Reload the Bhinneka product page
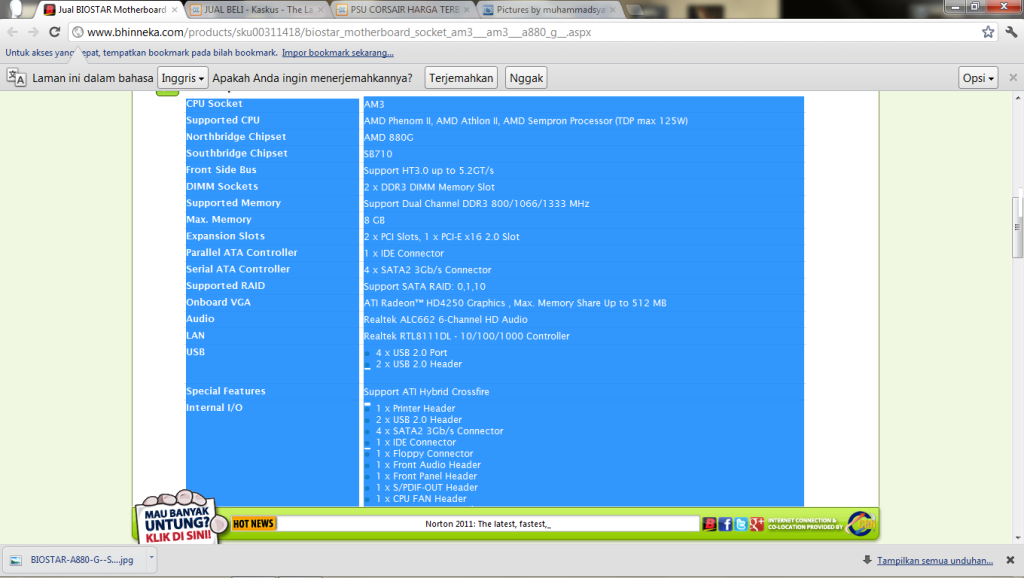 click(55, 32)
